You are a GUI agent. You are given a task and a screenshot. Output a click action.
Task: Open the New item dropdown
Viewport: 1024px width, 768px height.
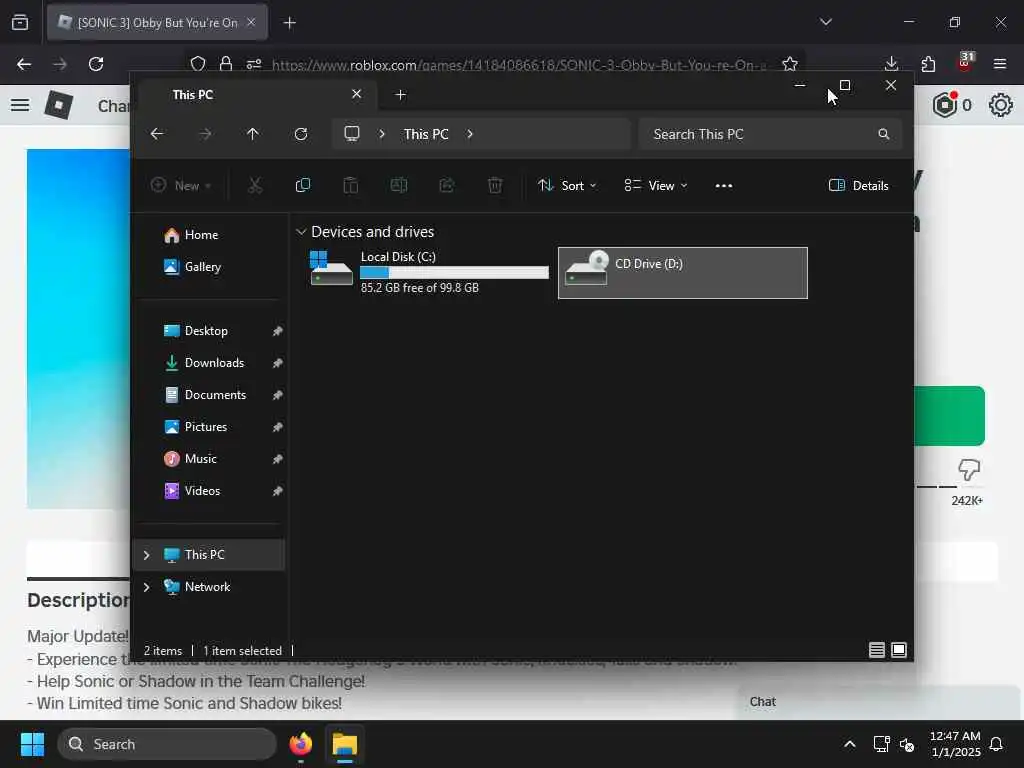(x=181, y=185)
